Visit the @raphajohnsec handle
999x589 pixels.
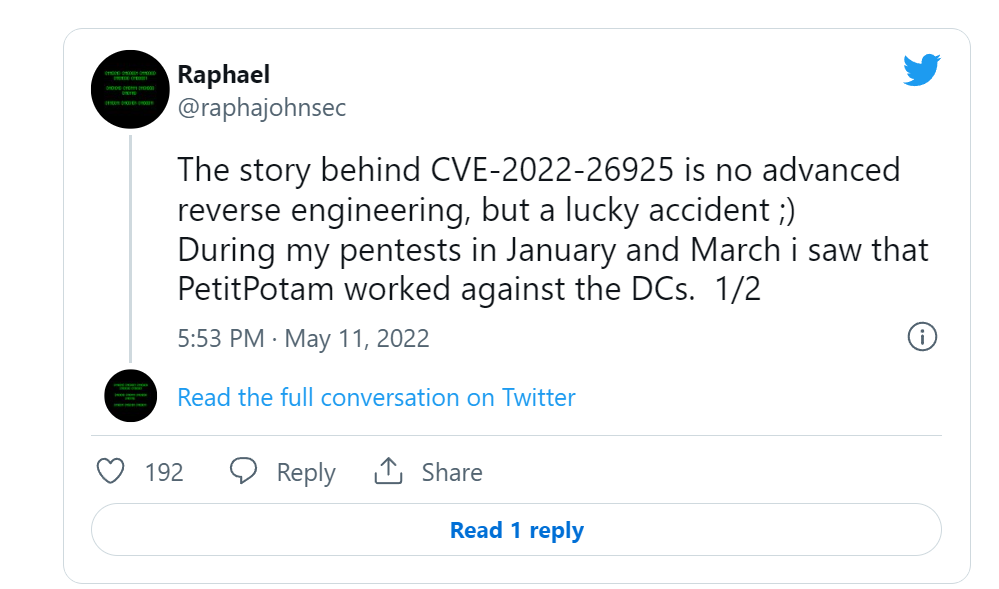tap(262, 107)
